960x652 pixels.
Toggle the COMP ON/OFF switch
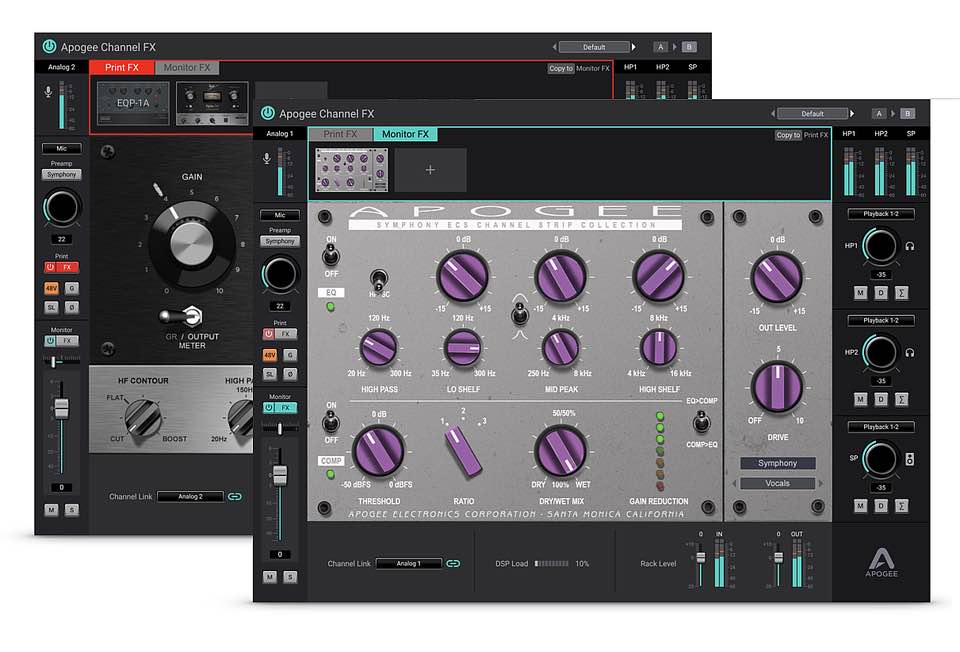click(331, 422)
